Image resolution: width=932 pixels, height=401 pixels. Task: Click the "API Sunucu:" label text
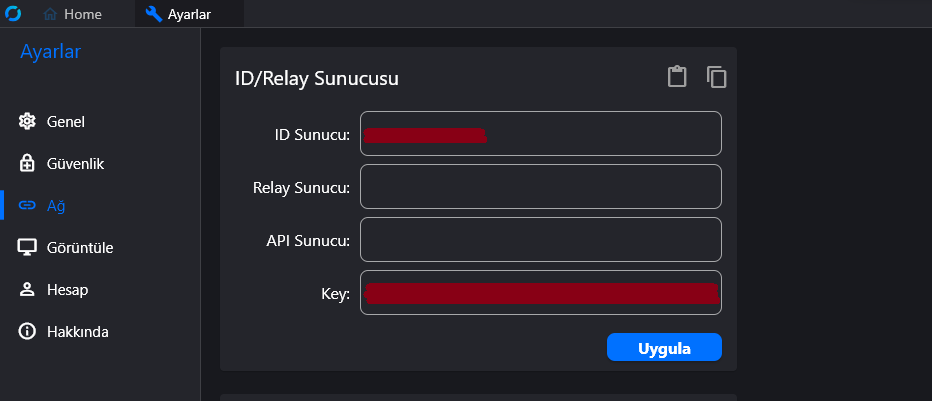point(308,241)
